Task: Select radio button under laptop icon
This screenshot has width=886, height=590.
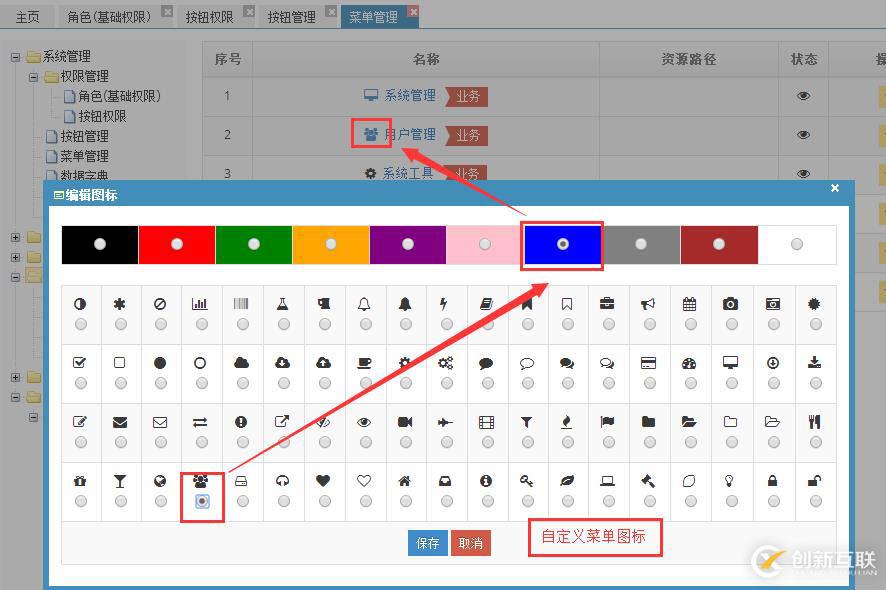Action: coord(609,501)
